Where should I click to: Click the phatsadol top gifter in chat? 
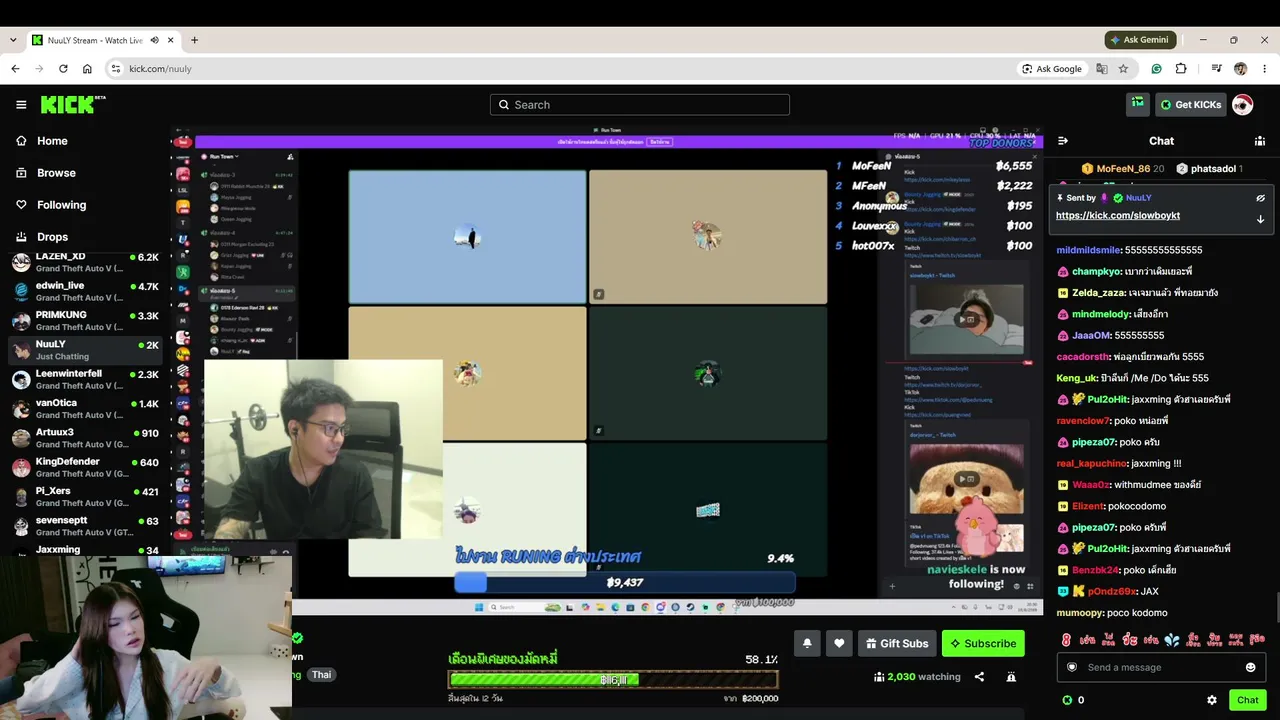click(x=1209, y=169)
